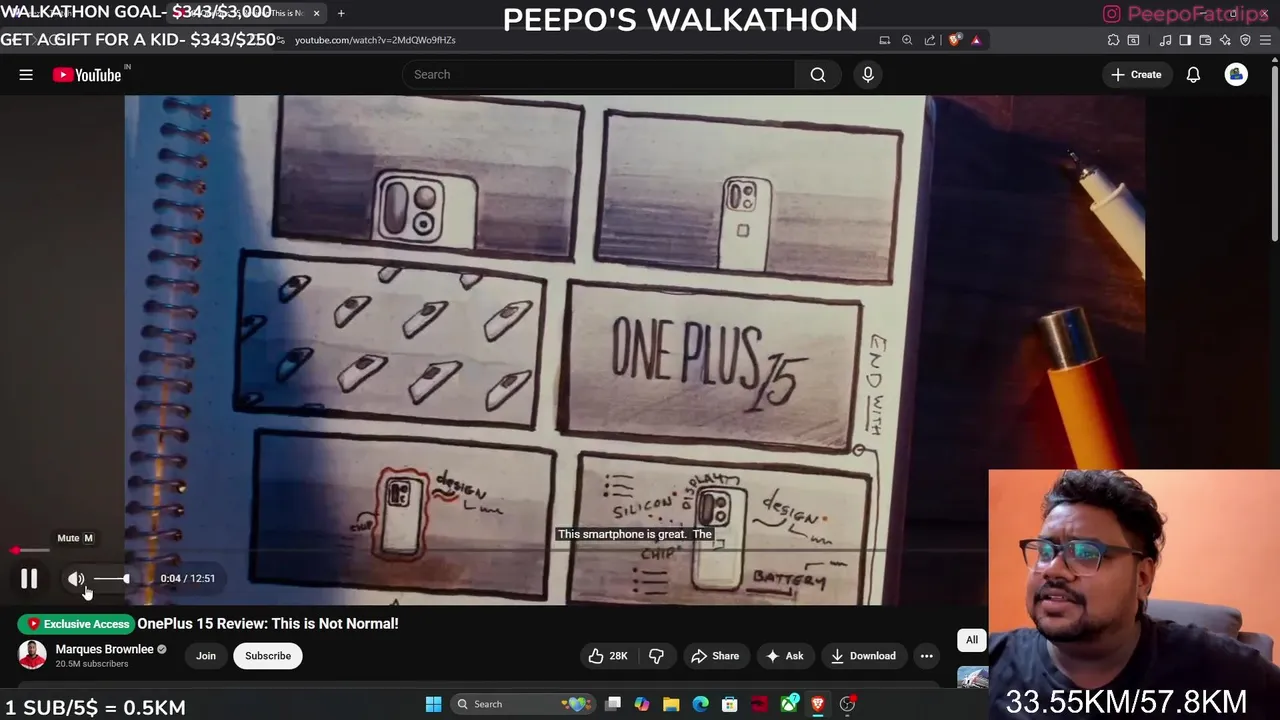
Task: Focus the YouTube search field
Action: pos(600,74)
